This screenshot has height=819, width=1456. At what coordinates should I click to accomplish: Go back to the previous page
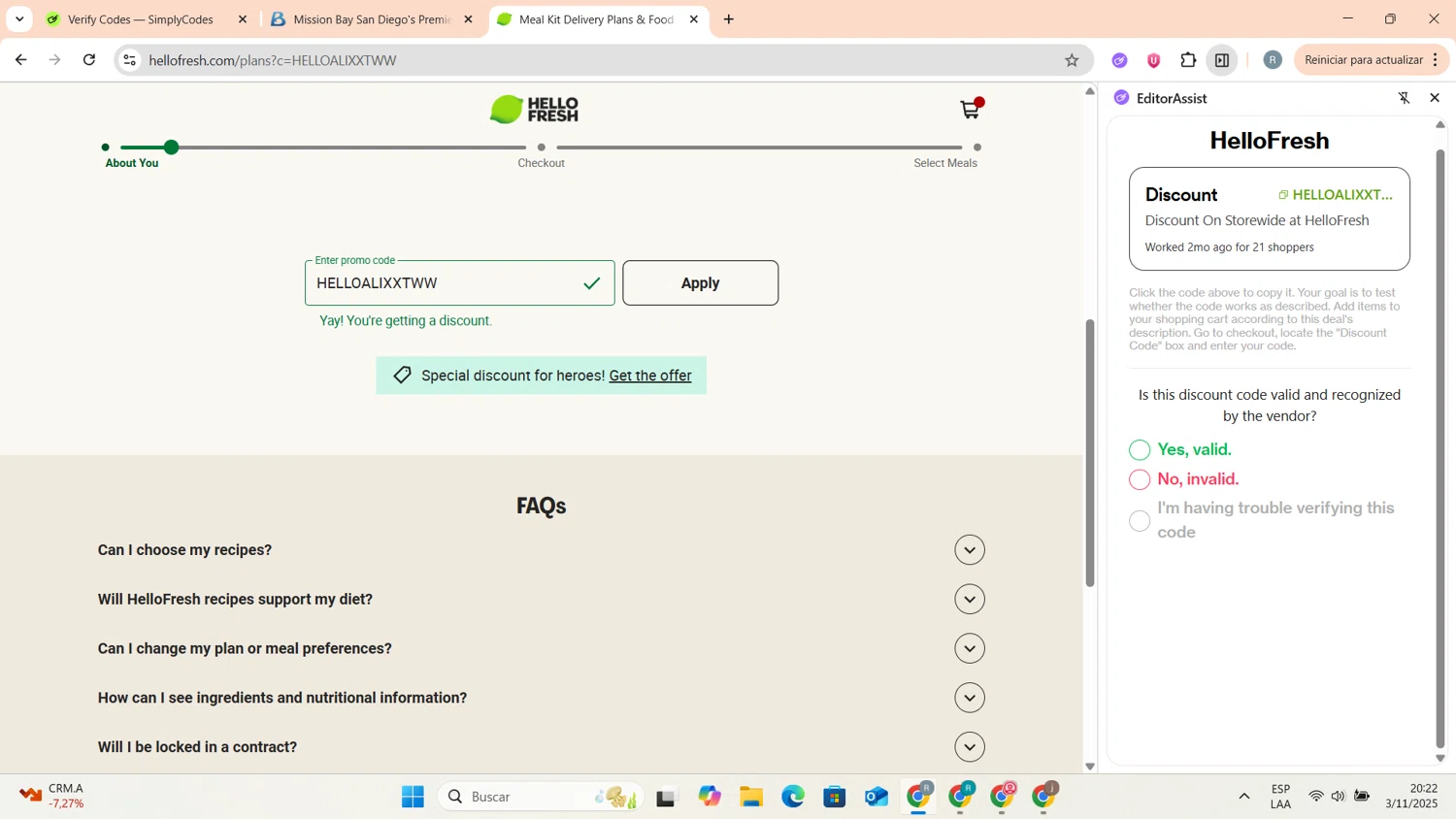[21, 60]
